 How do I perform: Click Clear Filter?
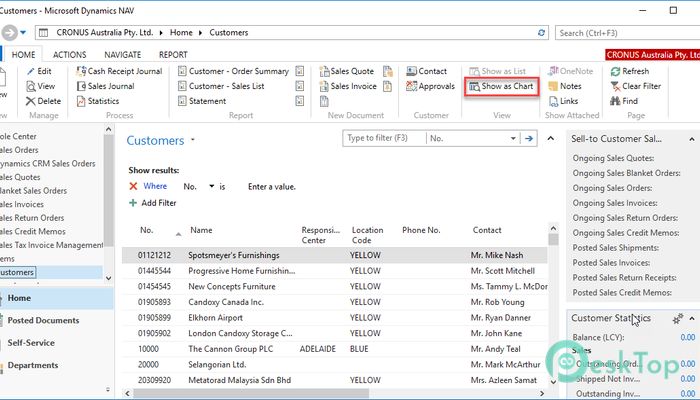click(635, 86)
